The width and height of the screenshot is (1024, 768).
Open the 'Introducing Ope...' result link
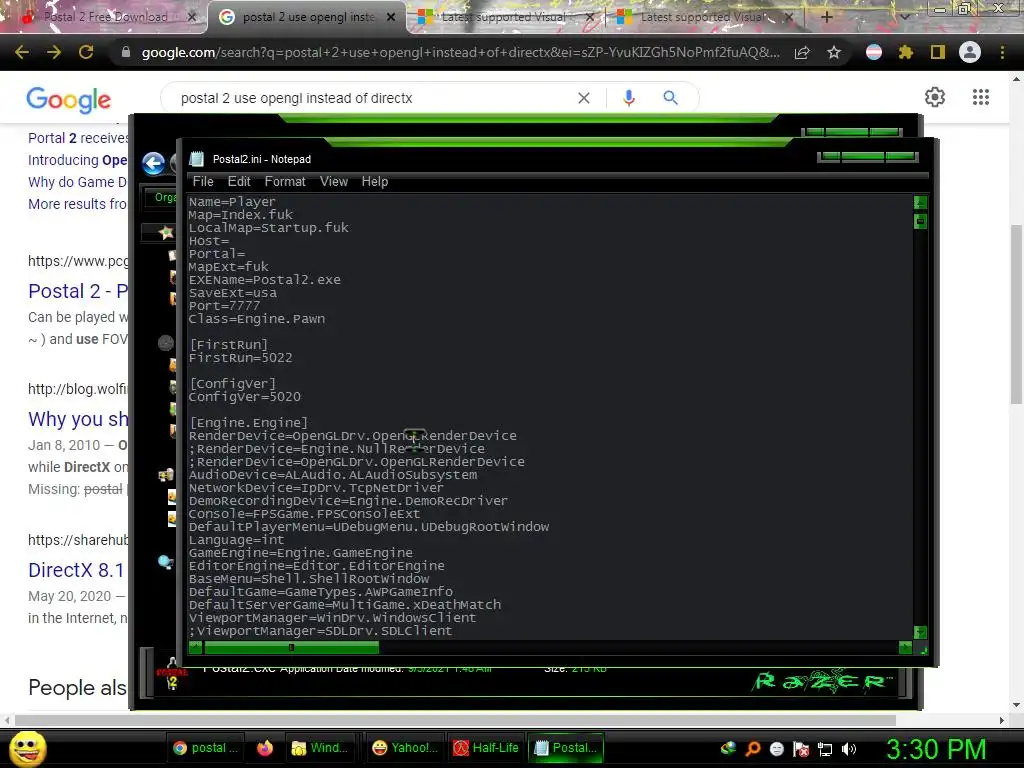pos(78,160)
